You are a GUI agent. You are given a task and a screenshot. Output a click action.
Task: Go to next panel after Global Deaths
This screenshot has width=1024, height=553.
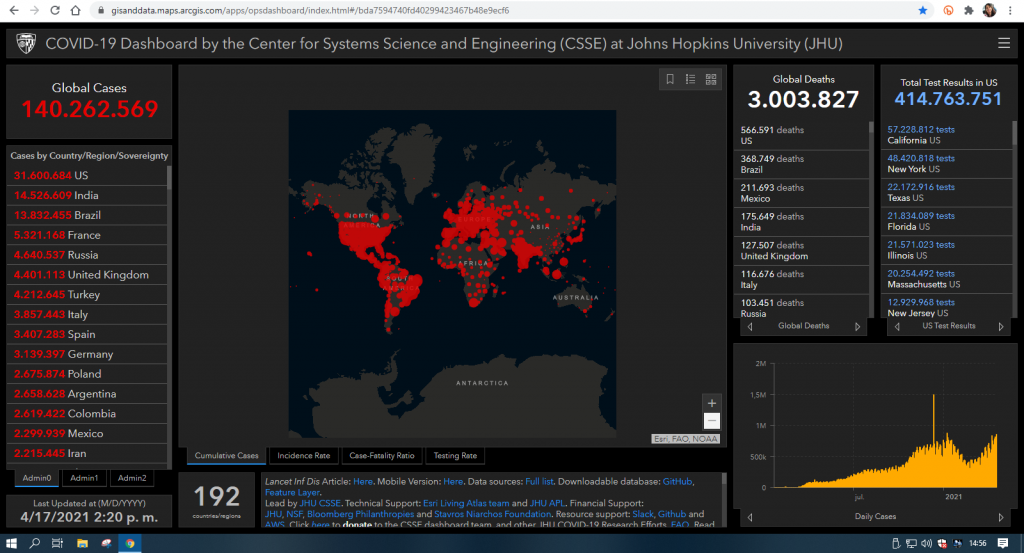click(857, 326)
